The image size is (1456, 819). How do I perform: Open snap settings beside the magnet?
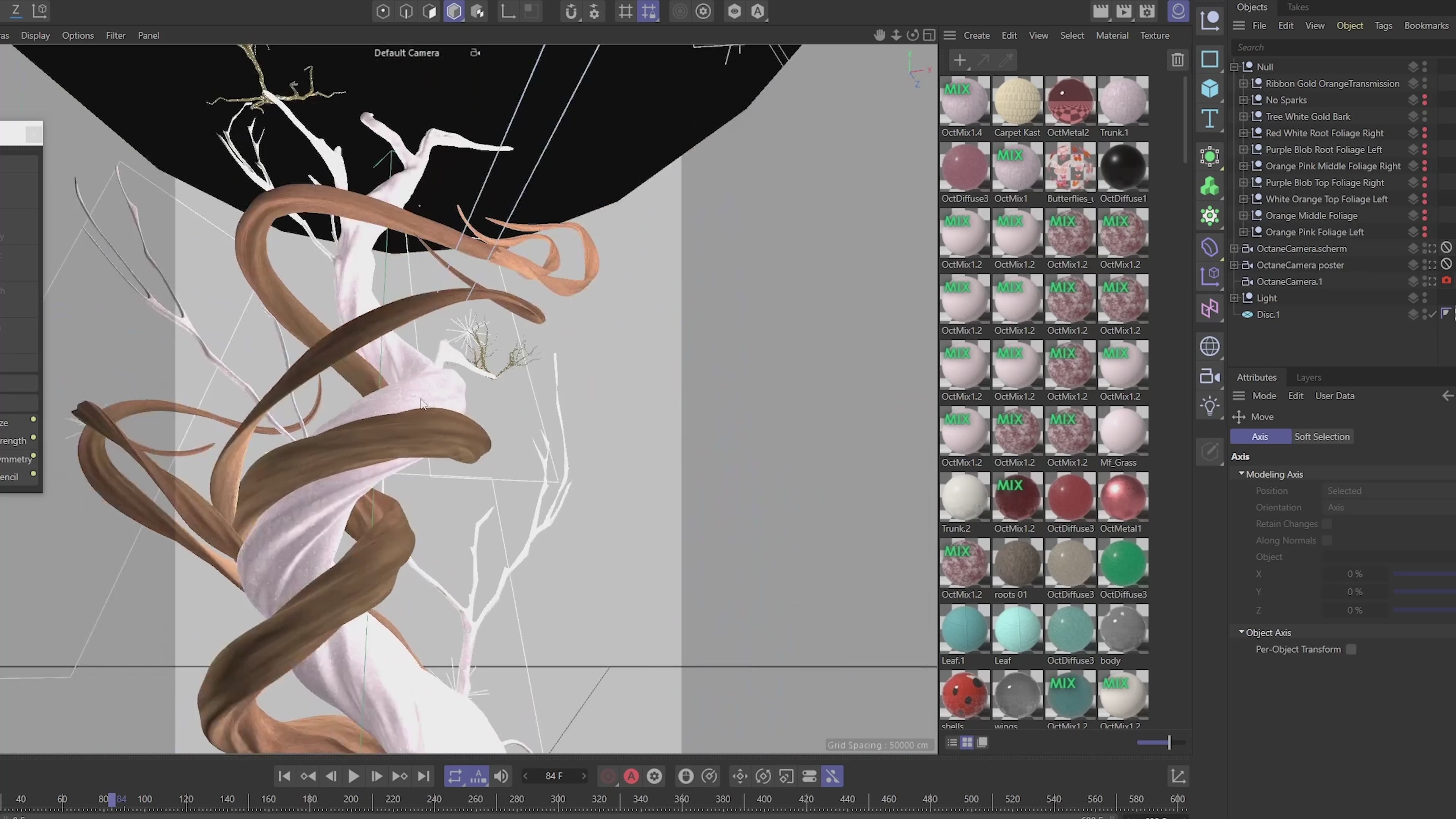pyautogui.click(x=594, y=11)
